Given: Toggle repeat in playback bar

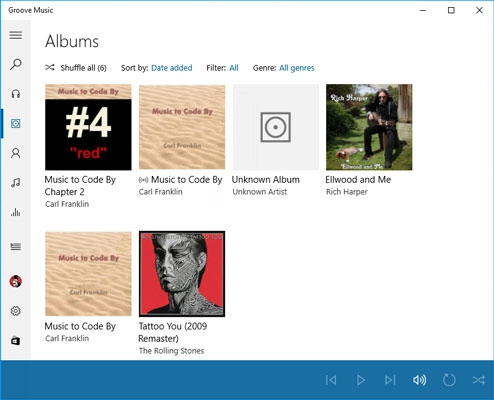Looking at the screenshot, I should point(449,380).
